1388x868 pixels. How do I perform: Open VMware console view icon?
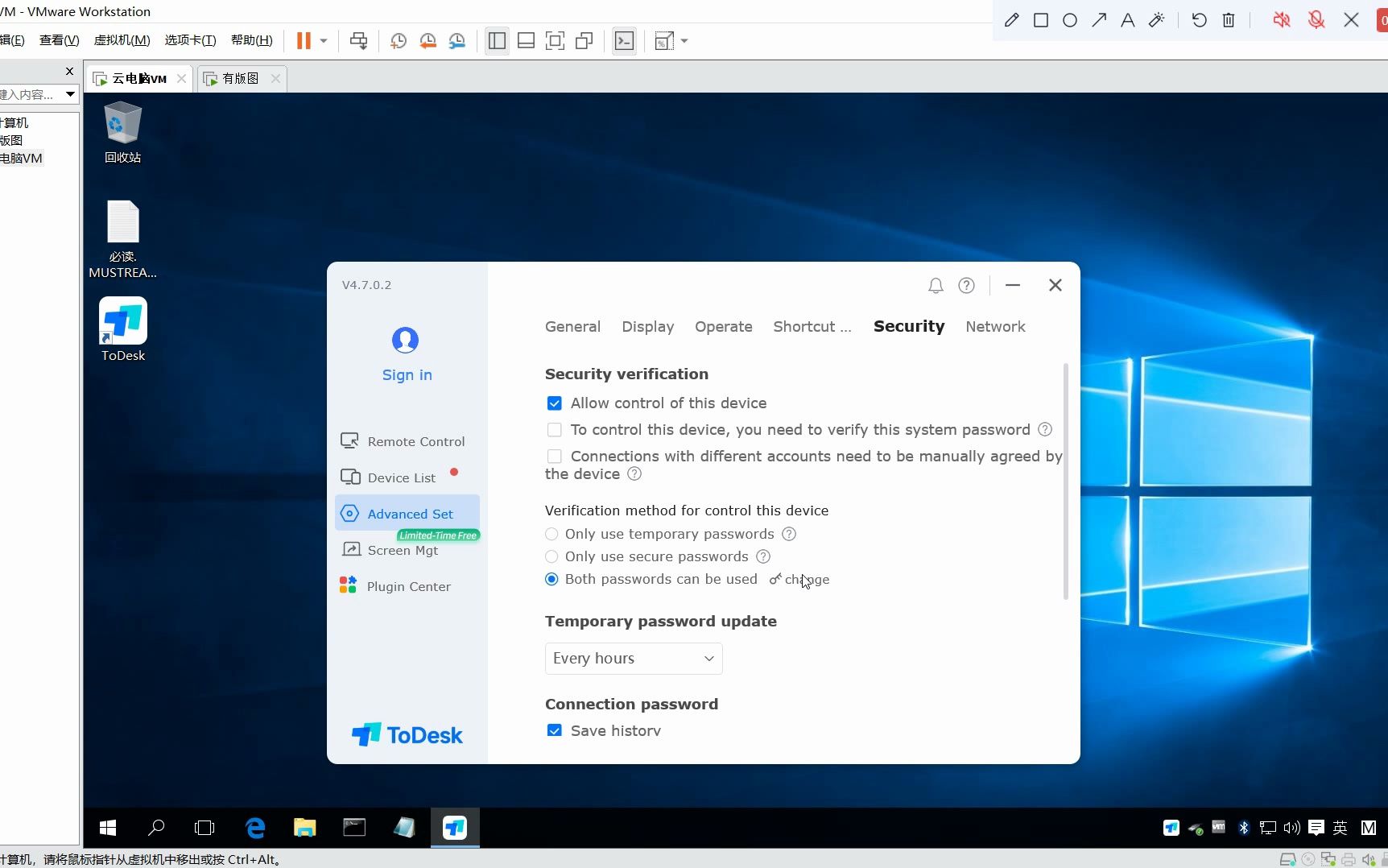(624, 41)
